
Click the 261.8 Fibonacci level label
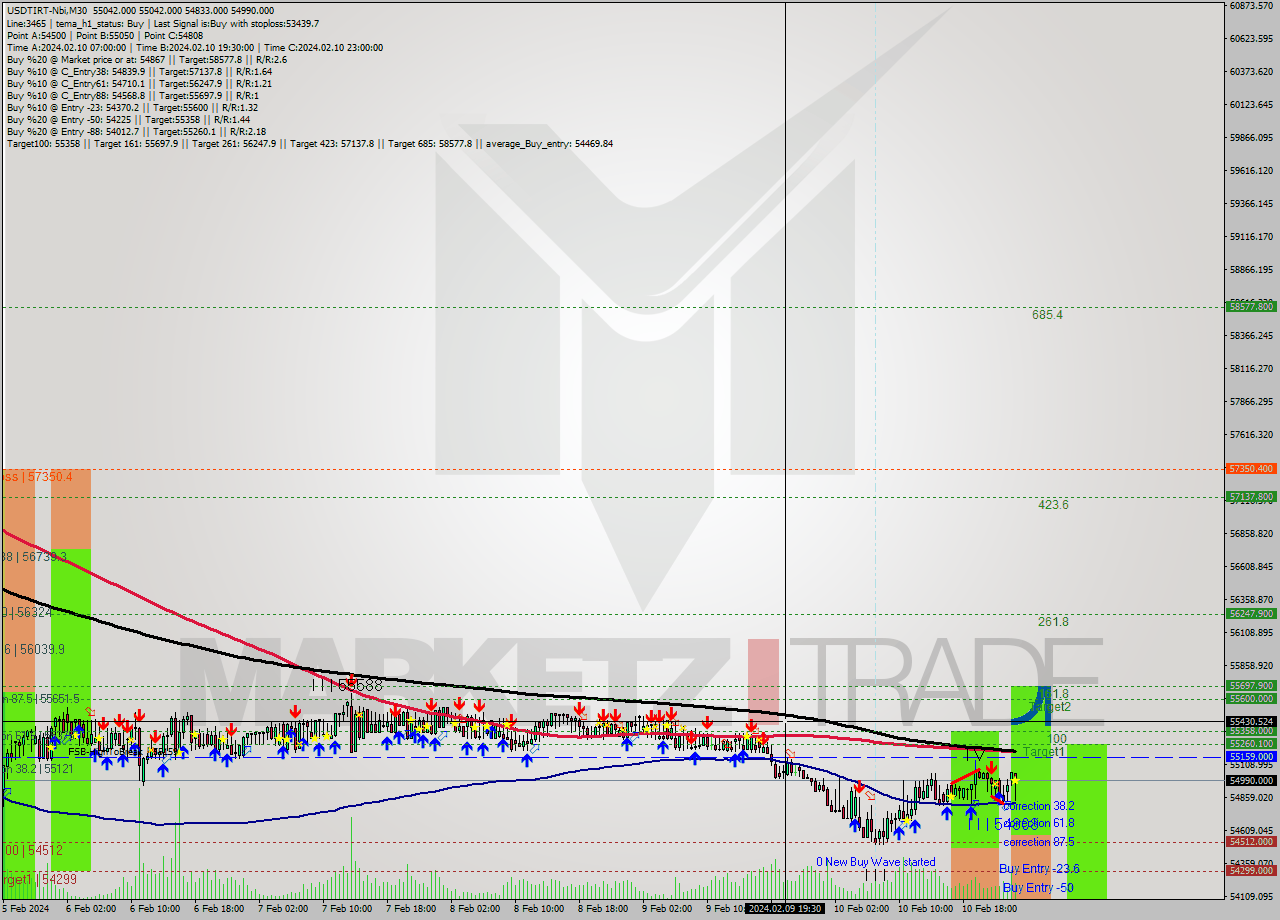(1053, 622)
